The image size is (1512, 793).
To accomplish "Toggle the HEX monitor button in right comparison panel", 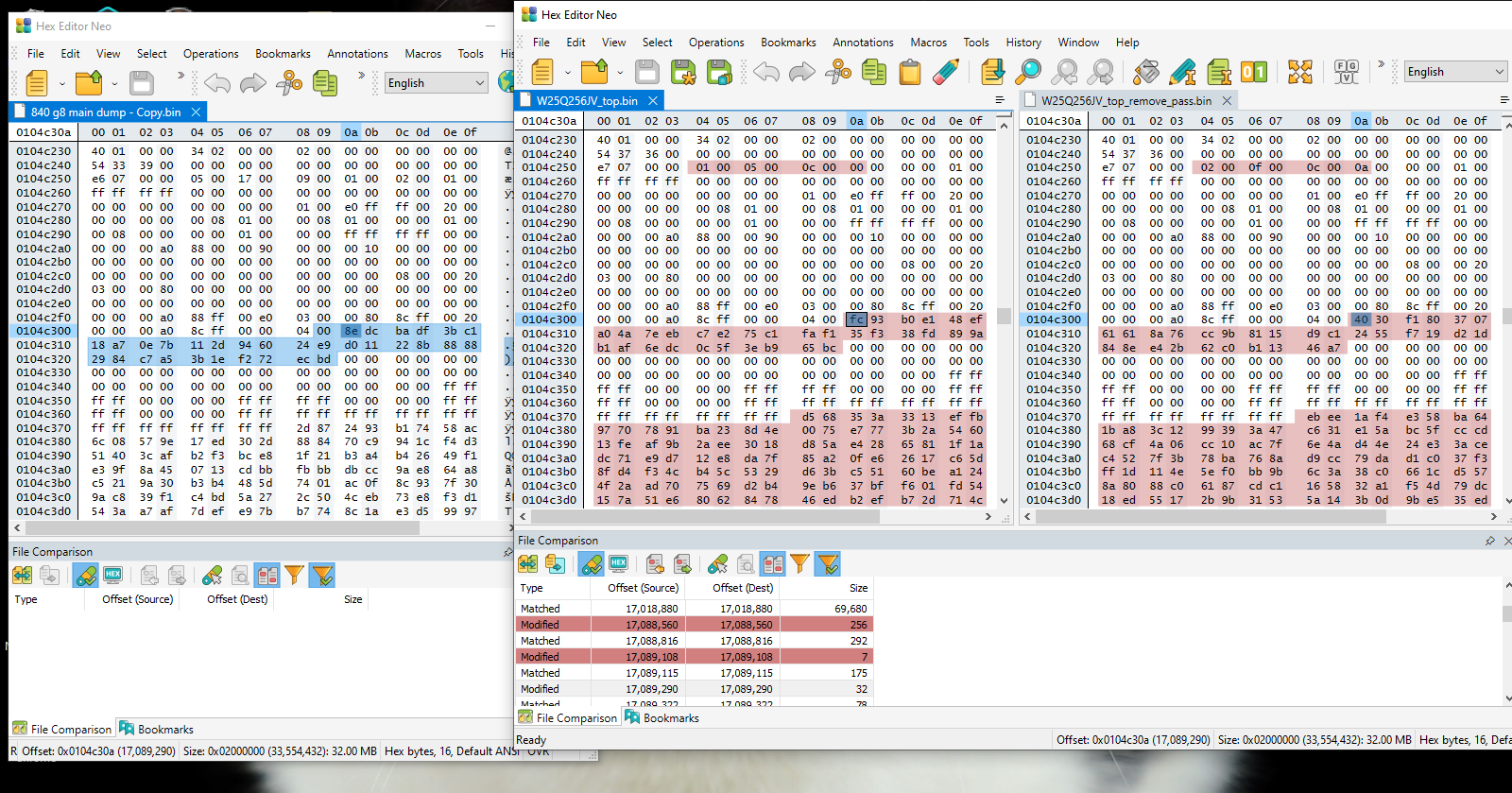I will point(619,564).
